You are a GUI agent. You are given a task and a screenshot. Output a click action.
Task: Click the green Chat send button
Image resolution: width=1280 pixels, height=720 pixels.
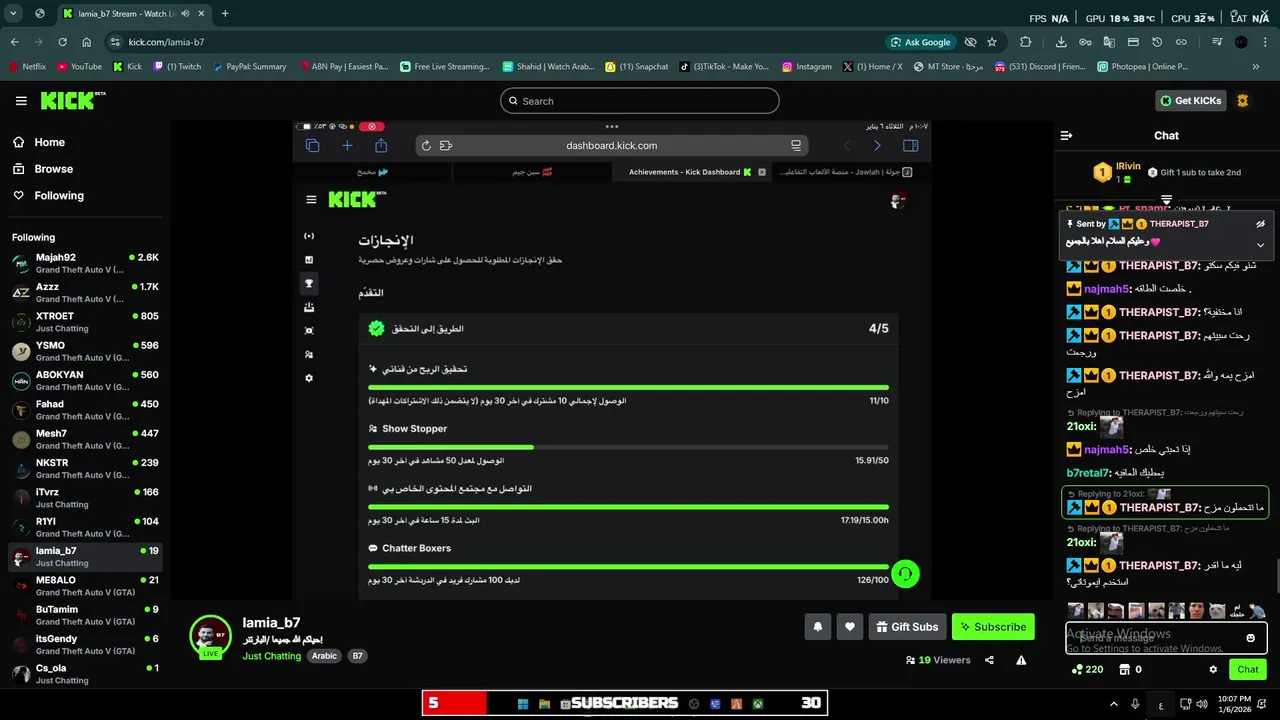[1248, 669]
